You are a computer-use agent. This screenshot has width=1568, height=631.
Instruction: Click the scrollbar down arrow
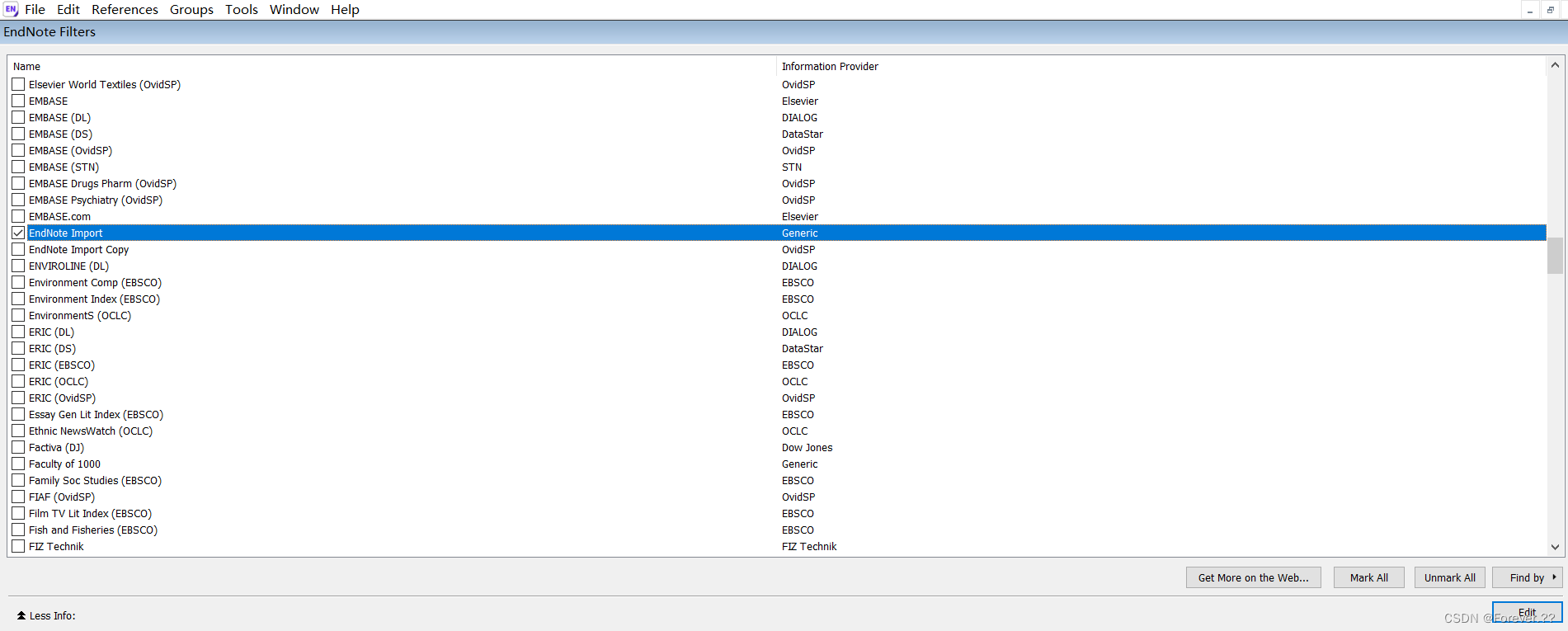pyautogui.click(x=1555, y=547)
